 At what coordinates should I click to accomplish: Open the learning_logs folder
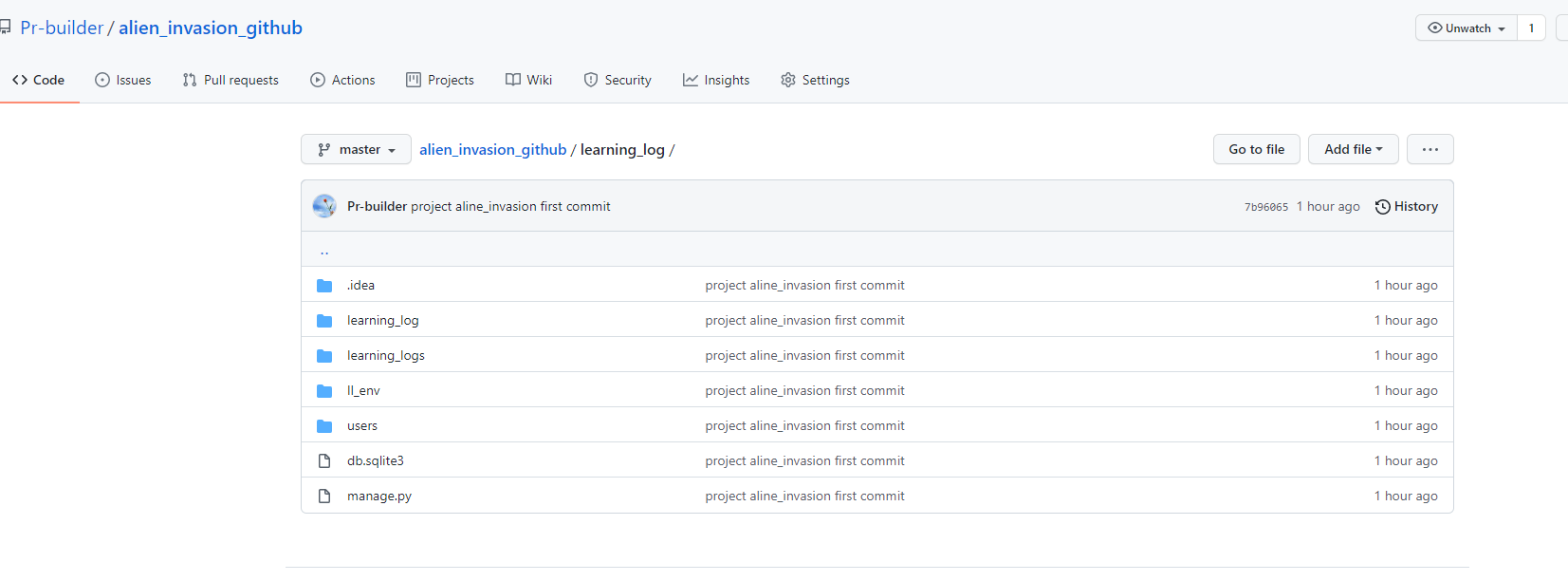pos(385,355)
